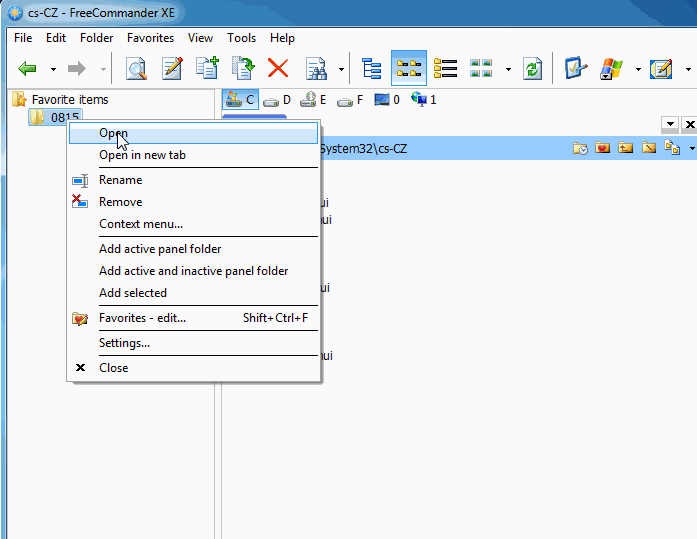Screen dimensions: 697x539
Task: Choose Open in the context menu
Action: click(194, 133)
